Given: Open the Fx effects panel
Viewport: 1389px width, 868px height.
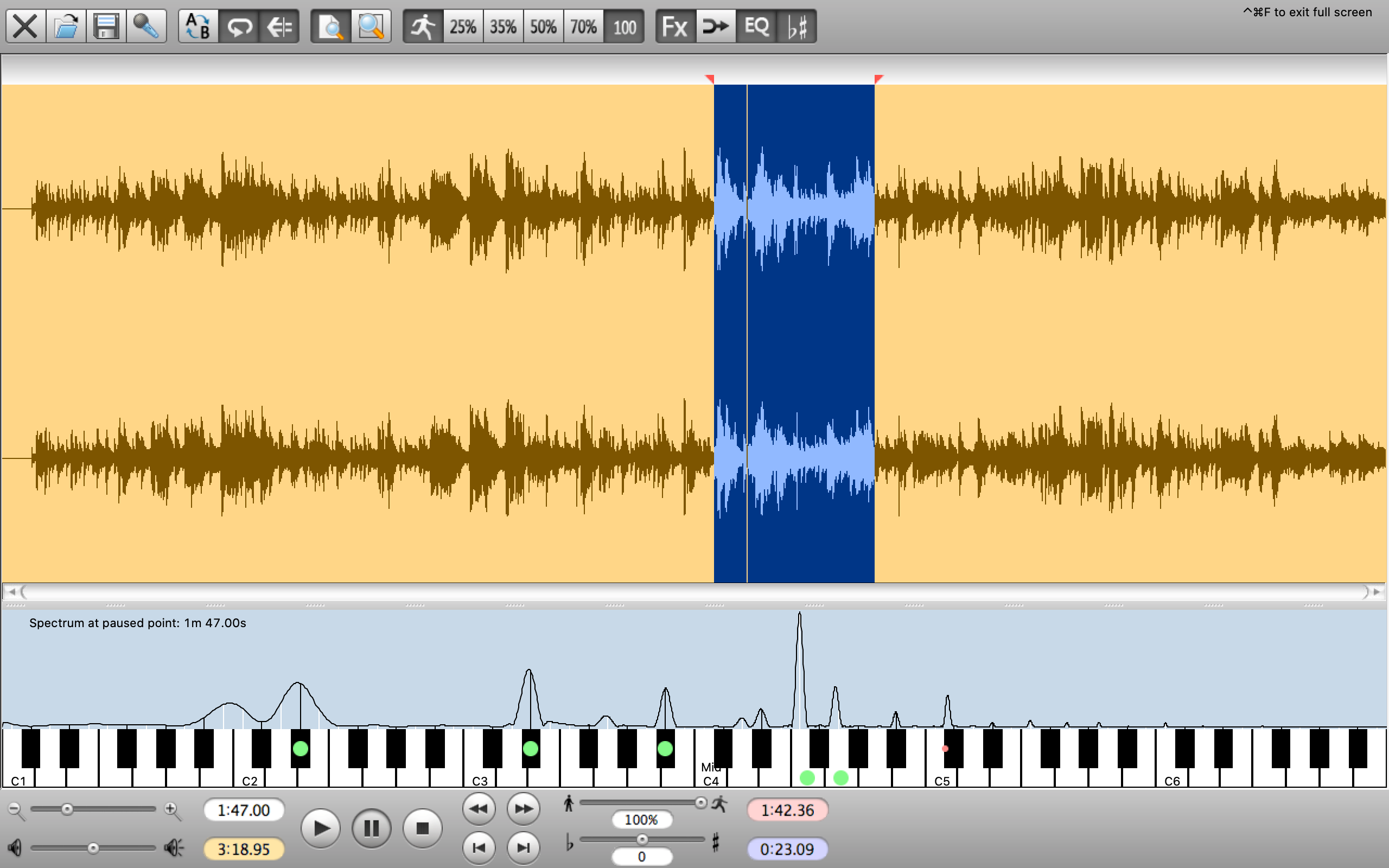Looking at the screenshot, I should tap(676, 27).
